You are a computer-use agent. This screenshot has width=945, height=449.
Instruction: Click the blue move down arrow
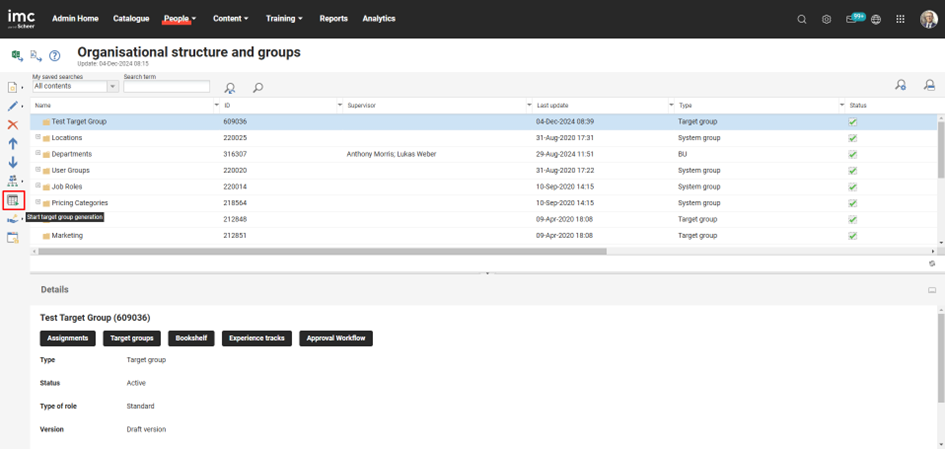[x=13, y=162]
